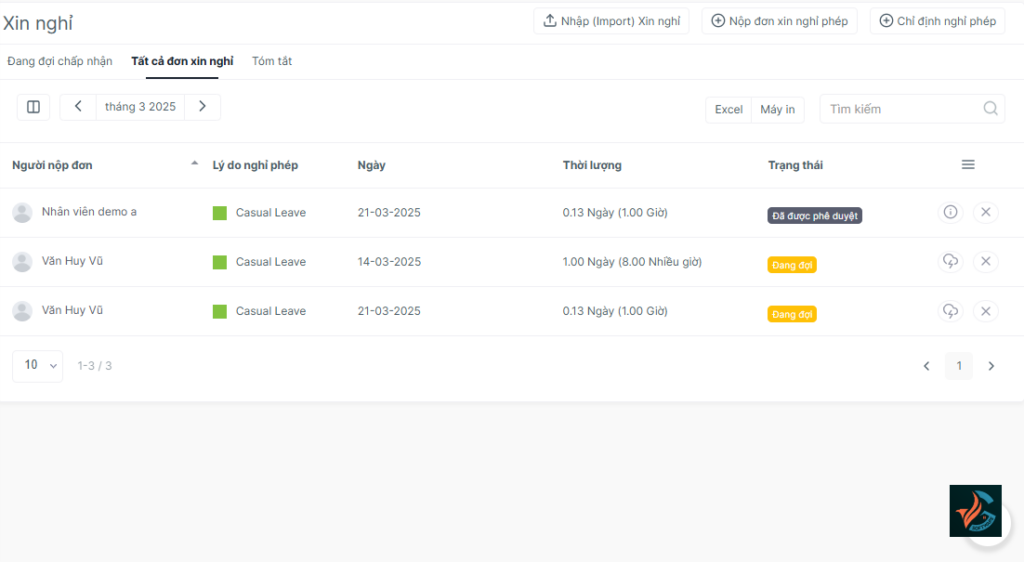Click Xin nghỉ page title
Screen dimensions: 1024x562
coord(38,23)
